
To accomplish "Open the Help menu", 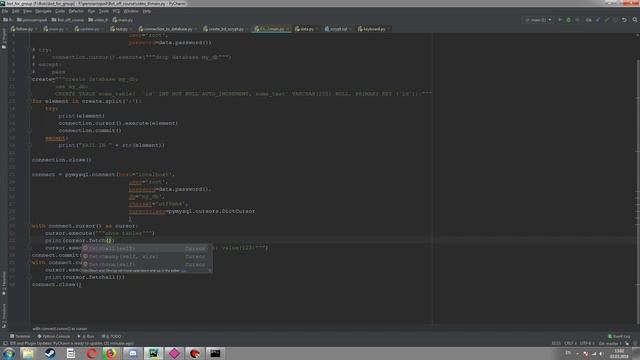I will (x=147, y=11).
